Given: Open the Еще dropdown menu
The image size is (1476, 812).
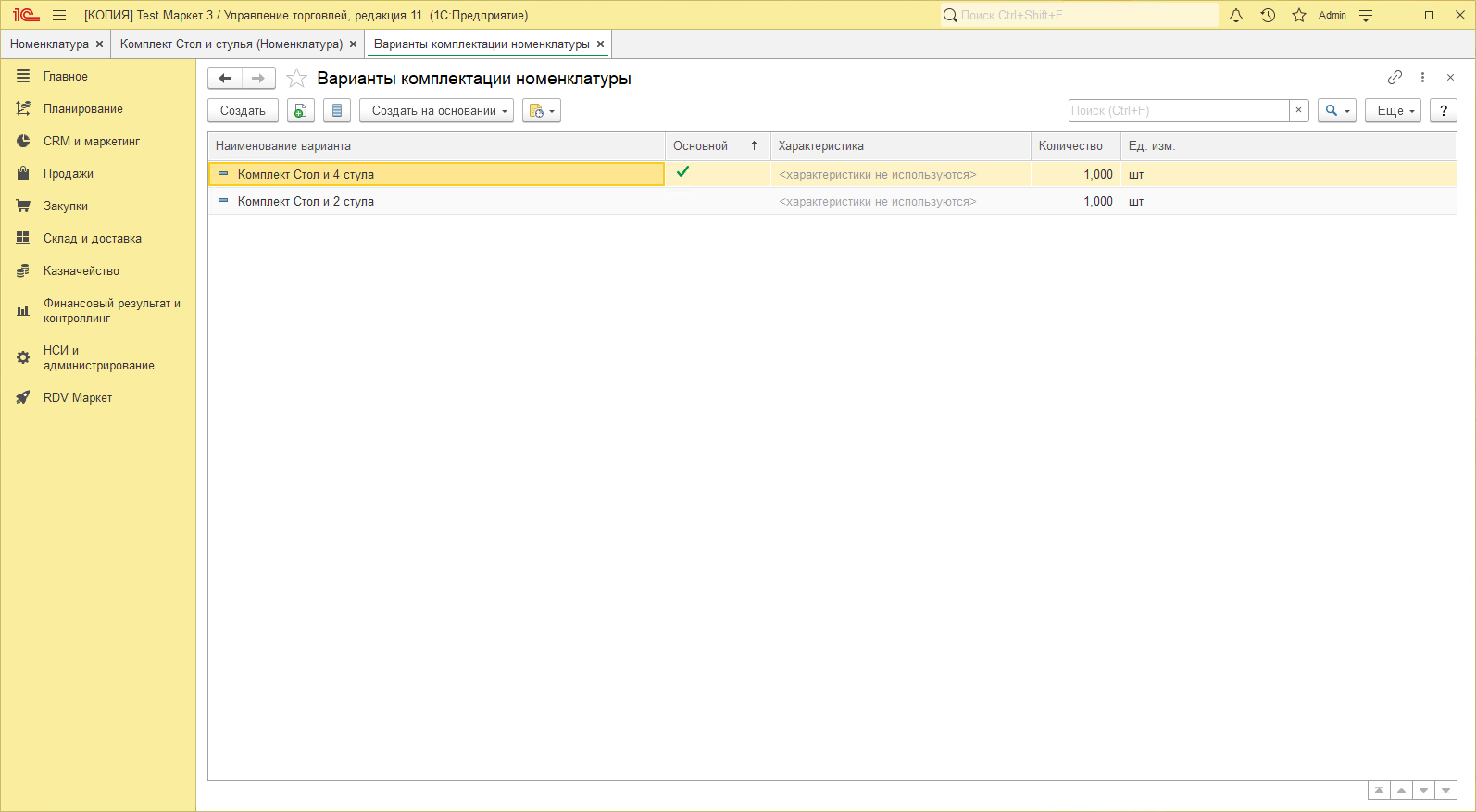Looking at the screenshot, I should tap(1393, 111).
